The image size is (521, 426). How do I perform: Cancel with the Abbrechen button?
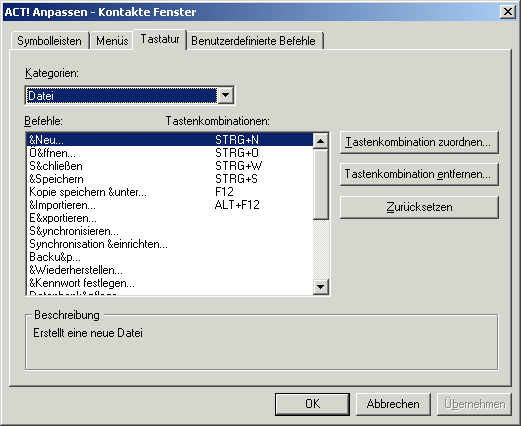pyautogui.click(x=393, y=404)
